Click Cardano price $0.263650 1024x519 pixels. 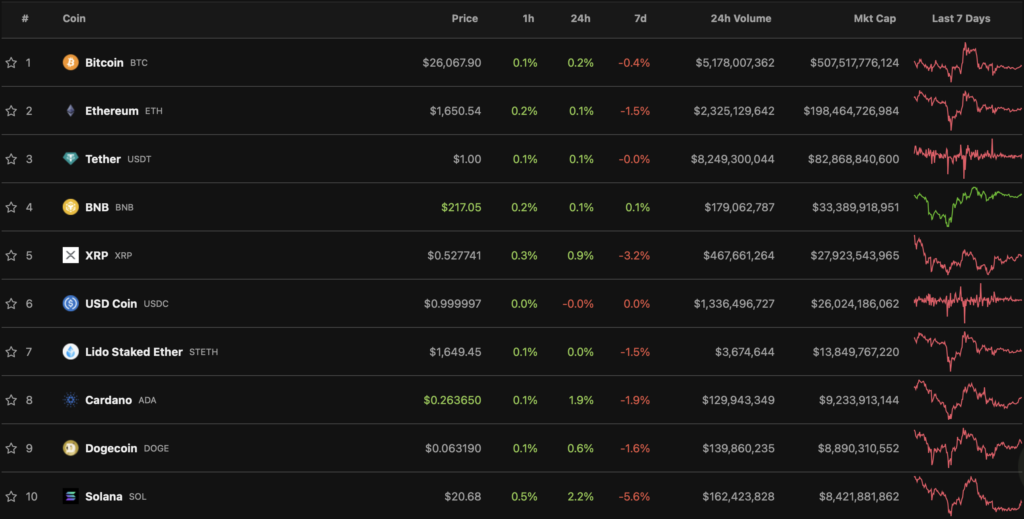point(453,400)
